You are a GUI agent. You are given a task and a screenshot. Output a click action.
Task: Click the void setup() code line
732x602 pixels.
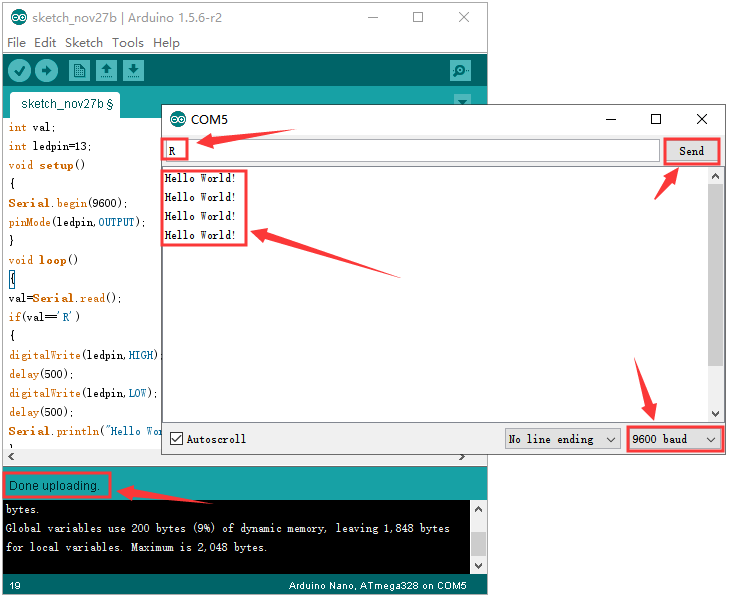[x=47, y=166]
